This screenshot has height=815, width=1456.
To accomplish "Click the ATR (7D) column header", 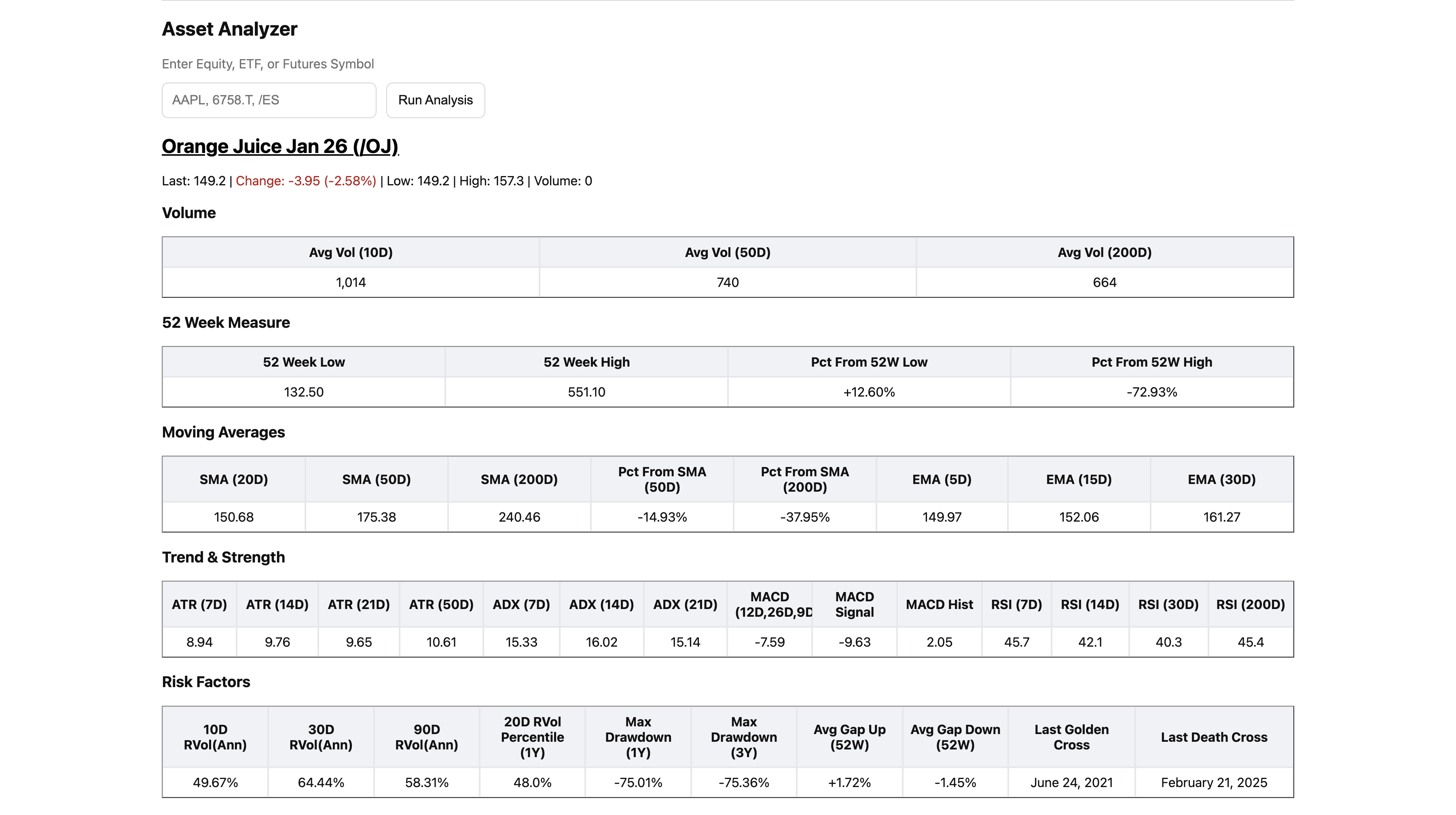I will coord(199,605).
